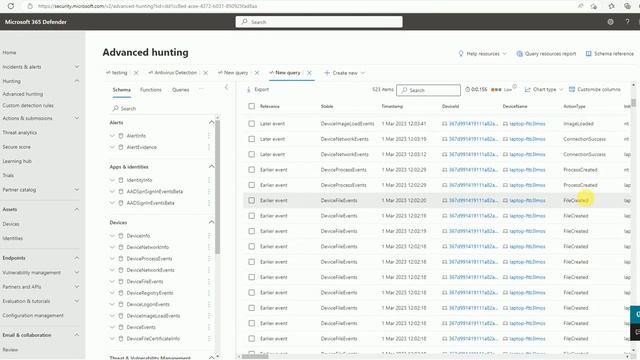640x360 pixels.
Task: Open Custom detection rules
Action: [x=28, y=106]
